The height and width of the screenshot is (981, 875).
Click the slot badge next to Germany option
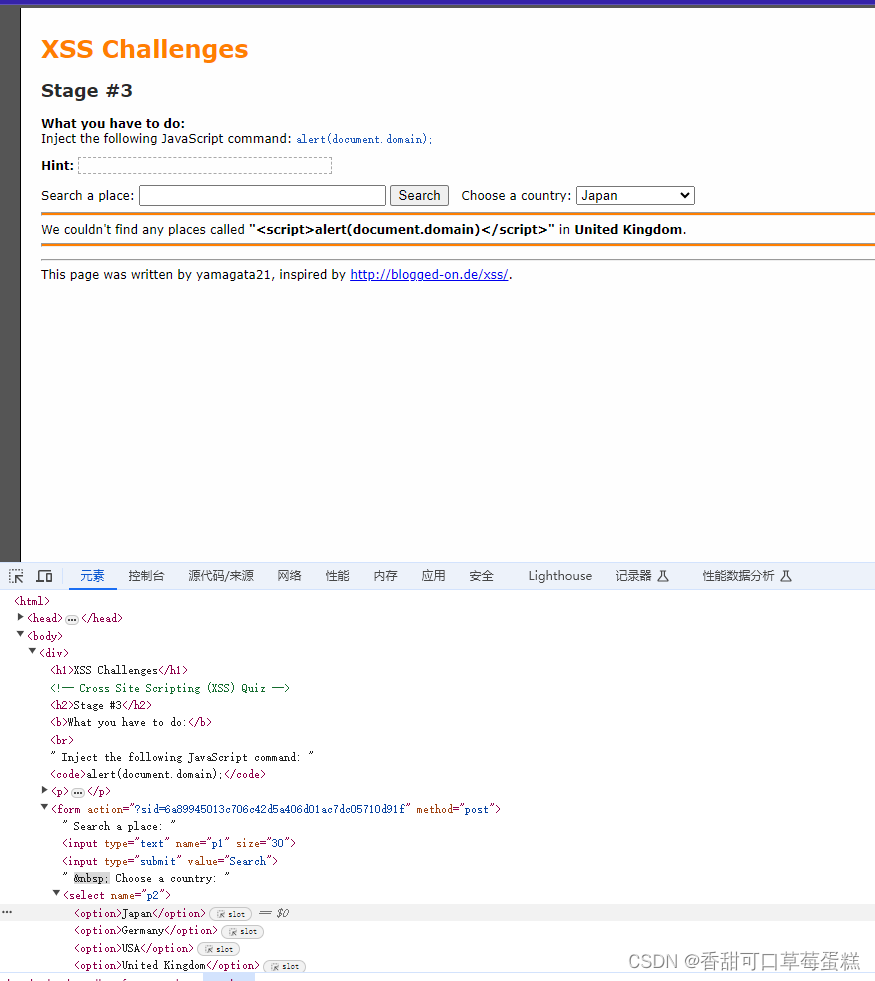click(x=243, y=931)
